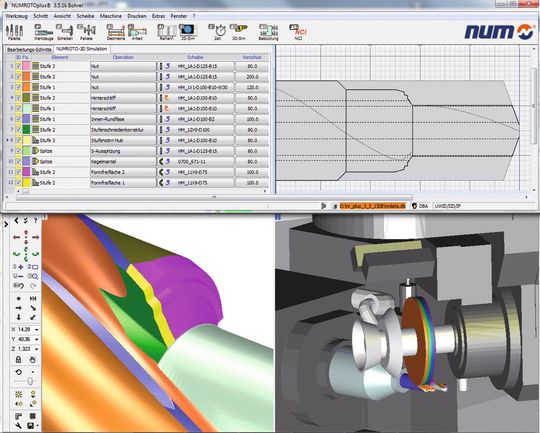The width and height of the screenshot is (540, 433).
Task: Toggle checkbox for row 1 Stufe 3 Nut
Action: pos(19,66)
